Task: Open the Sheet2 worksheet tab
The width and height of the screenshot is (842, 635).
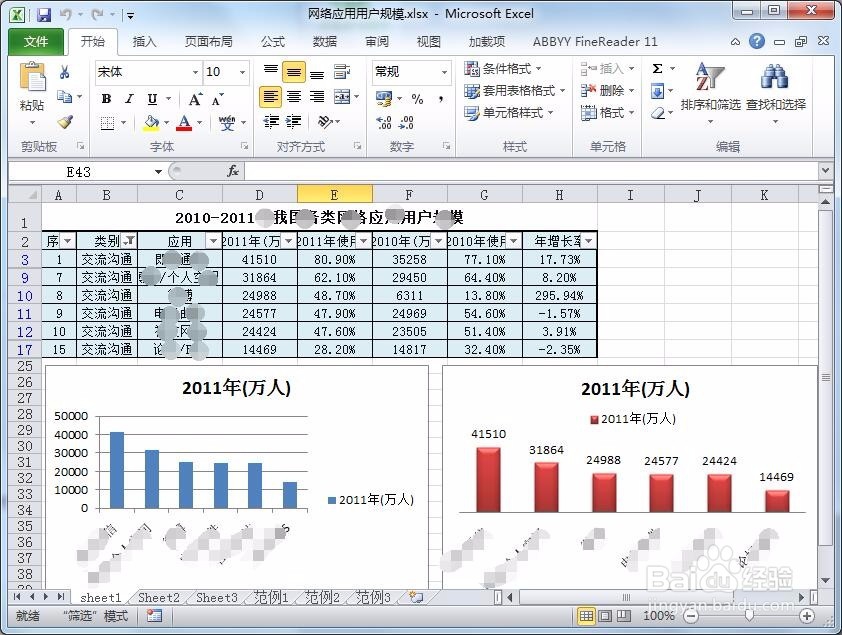Action: [x=159, y=597]
